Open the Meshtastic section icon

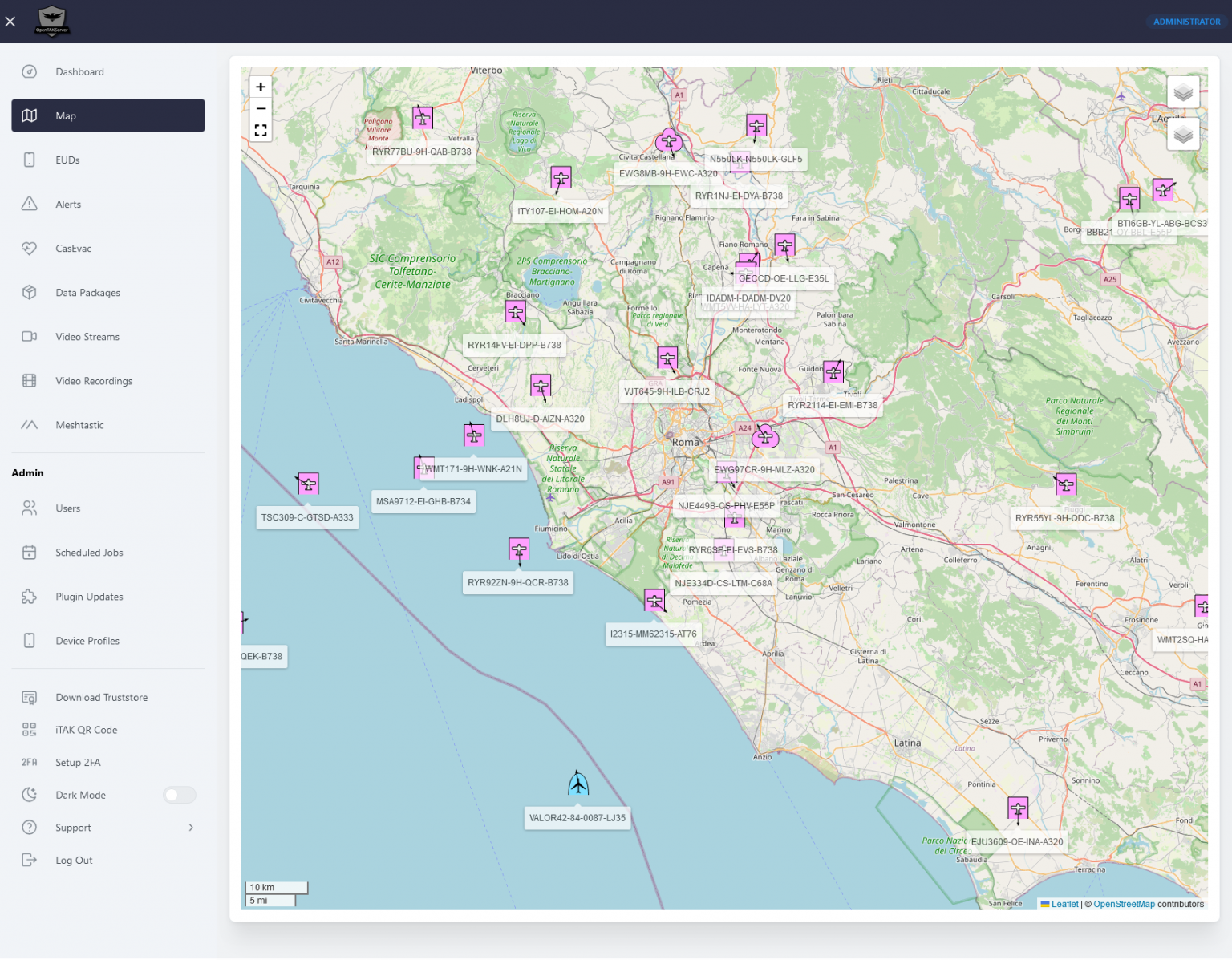[x=29, y=425]
